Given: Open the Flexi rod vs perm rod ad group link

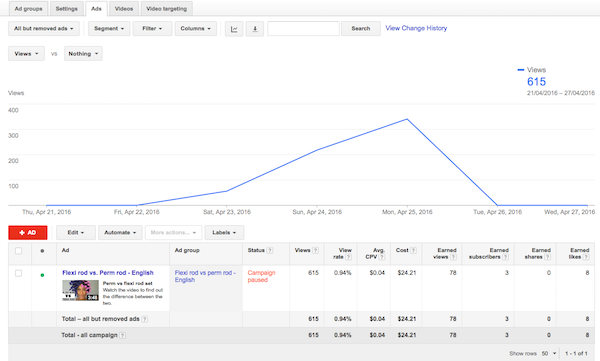Looking at the screenshot, I should click(205, 276).
